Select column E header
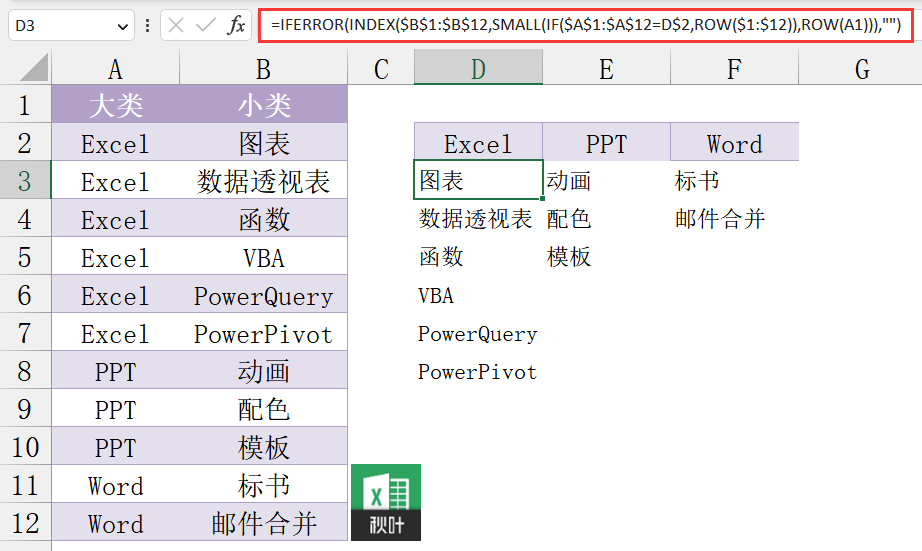The image size is (922, 551). (x=606, y=68)
